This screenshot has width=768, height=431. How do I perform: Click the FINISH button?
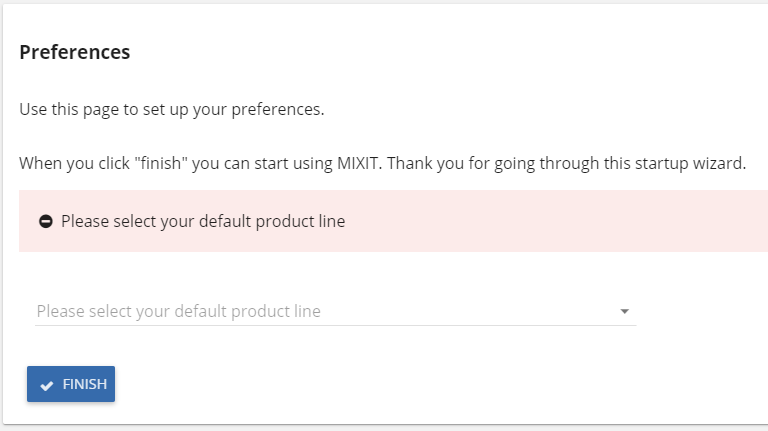tap(71, 384)
